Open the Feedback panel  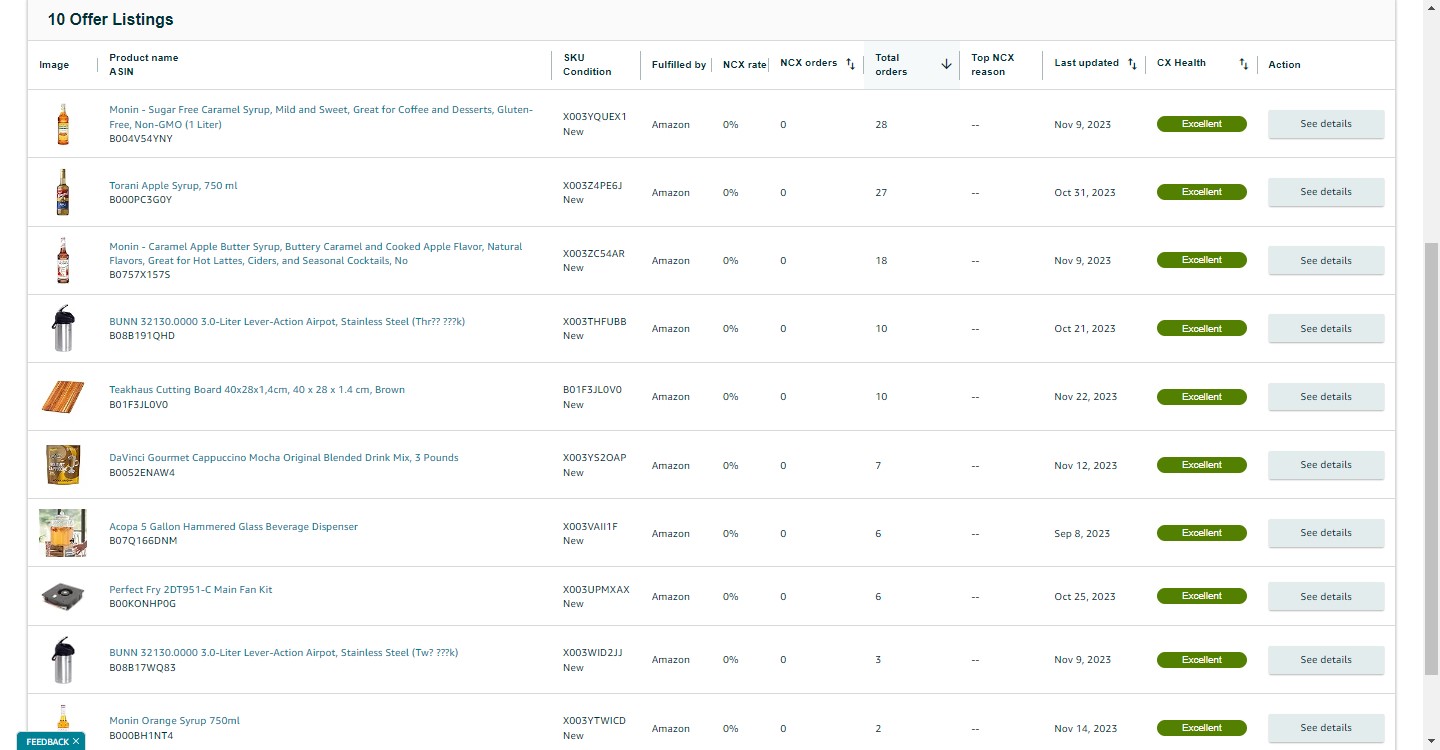[47, 741]
